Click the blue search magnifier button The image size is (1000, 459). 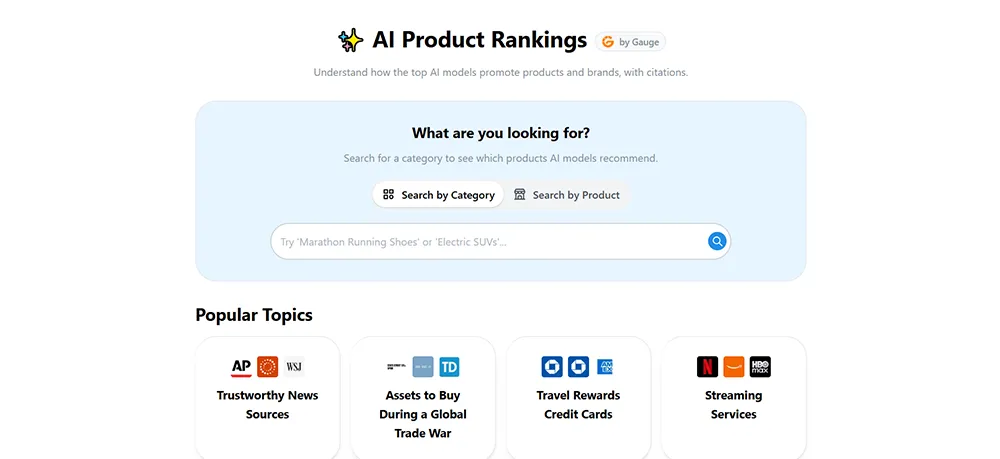(x=717, y=241)
